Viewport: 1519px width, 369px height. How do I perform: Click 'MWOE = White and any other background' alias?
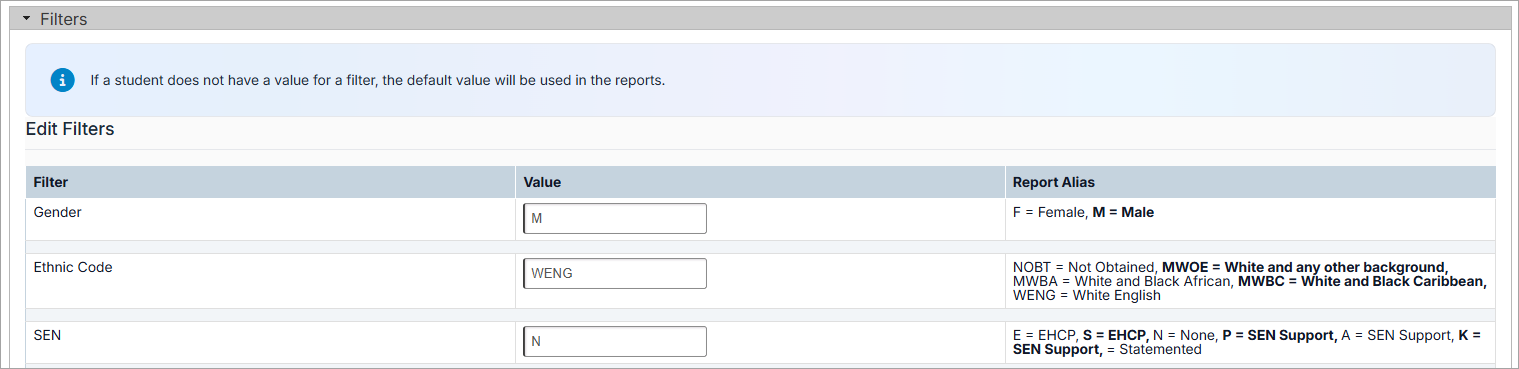click(x=1305, y=267)
